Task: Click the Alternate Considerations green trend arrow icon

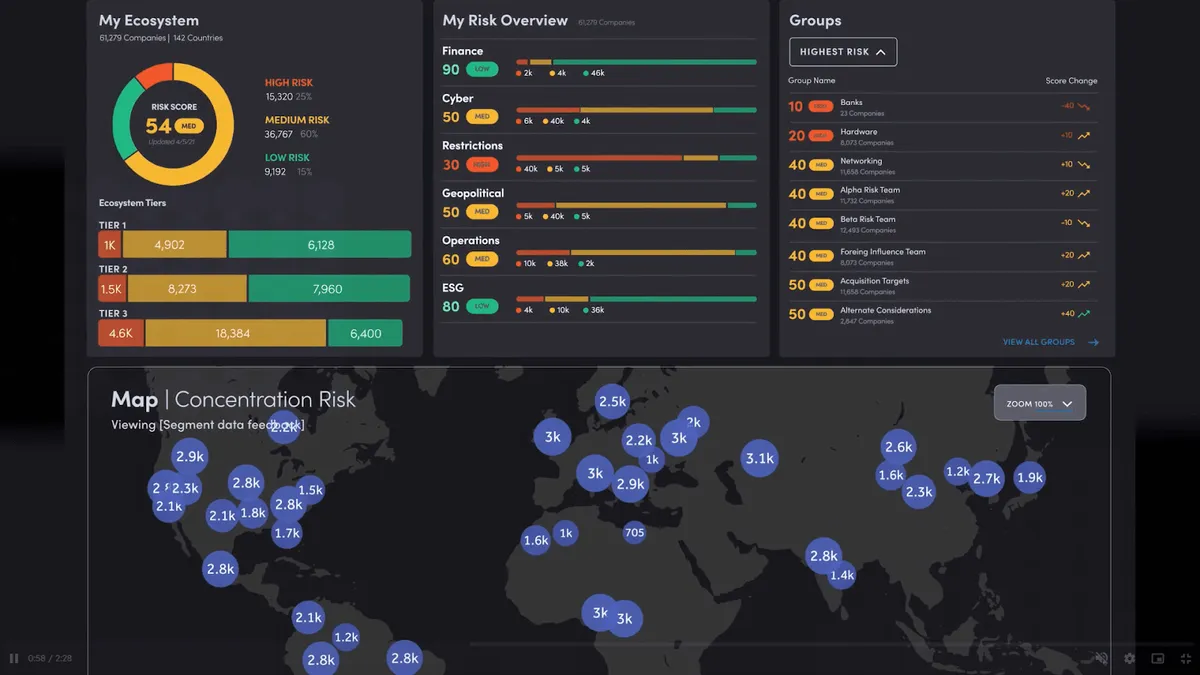Action: tap(1085, 313)
